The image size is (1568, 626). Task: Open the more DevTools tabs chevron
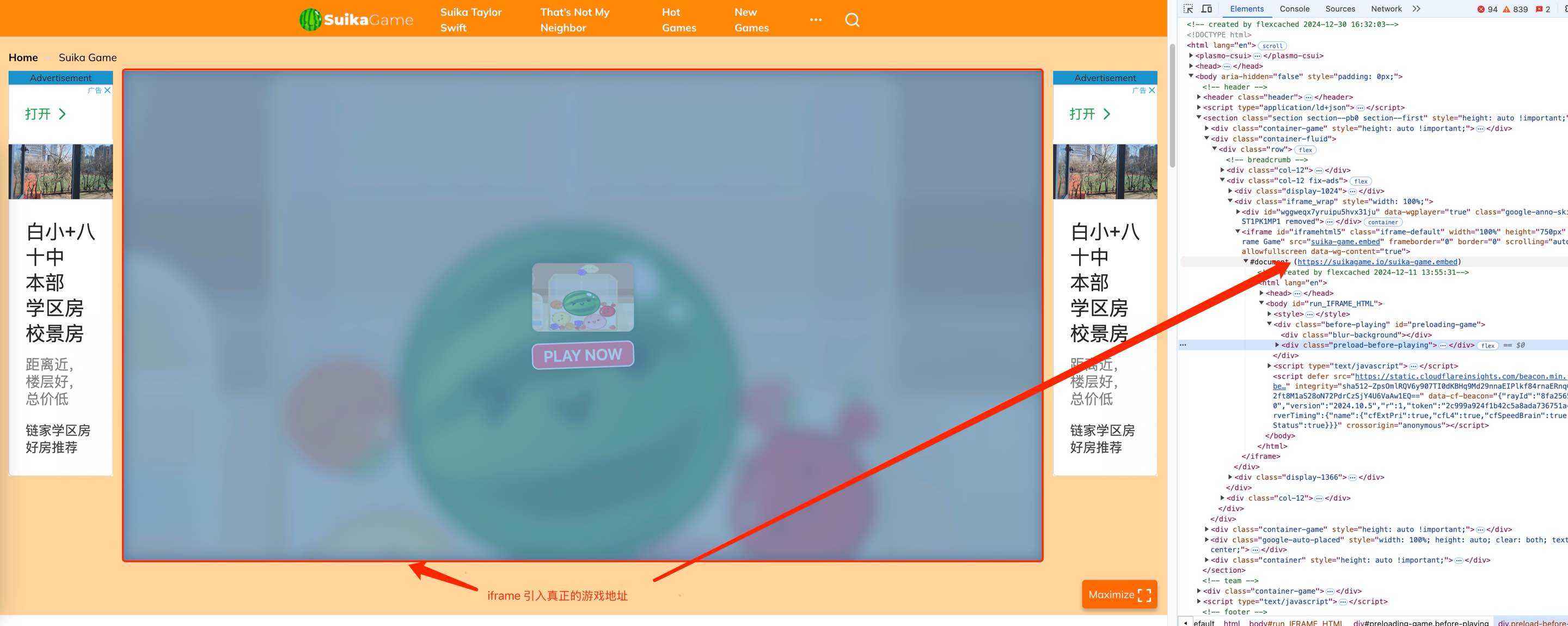tap(1417, 9)
